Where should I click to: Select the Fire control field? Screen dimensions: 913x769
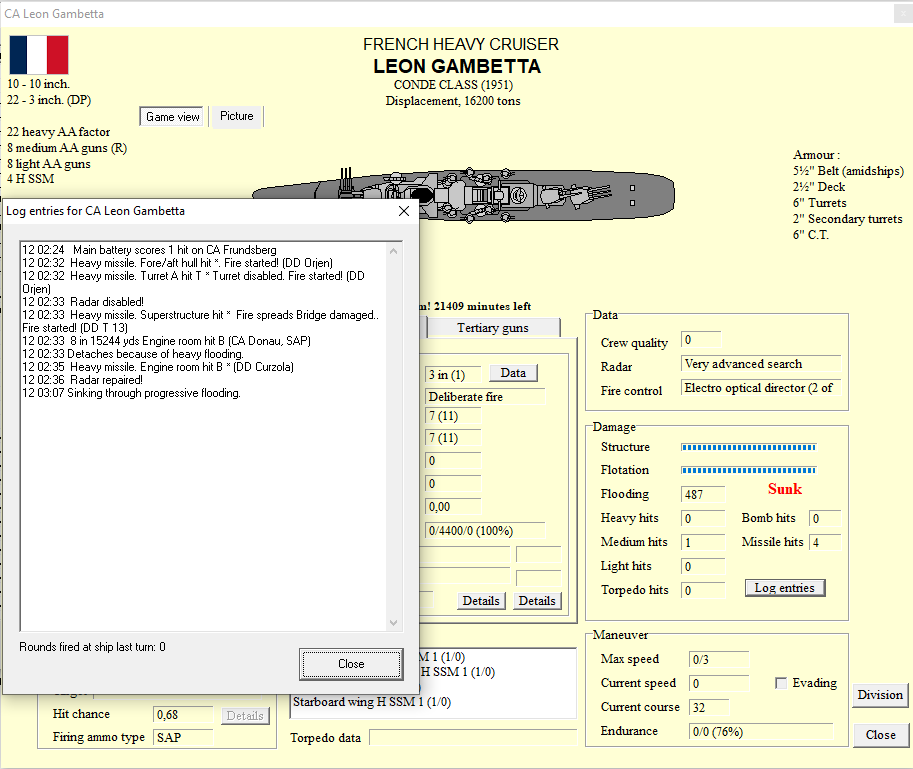pyautogui.click(x=761, y=388)
